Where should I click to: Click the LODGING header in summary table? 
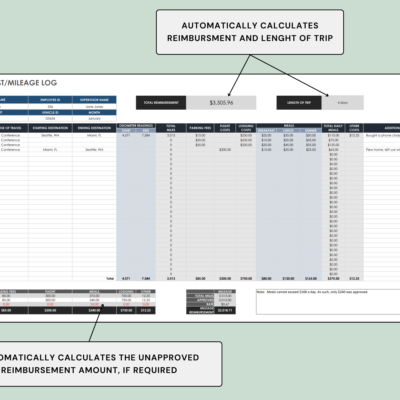coord(126,291)
